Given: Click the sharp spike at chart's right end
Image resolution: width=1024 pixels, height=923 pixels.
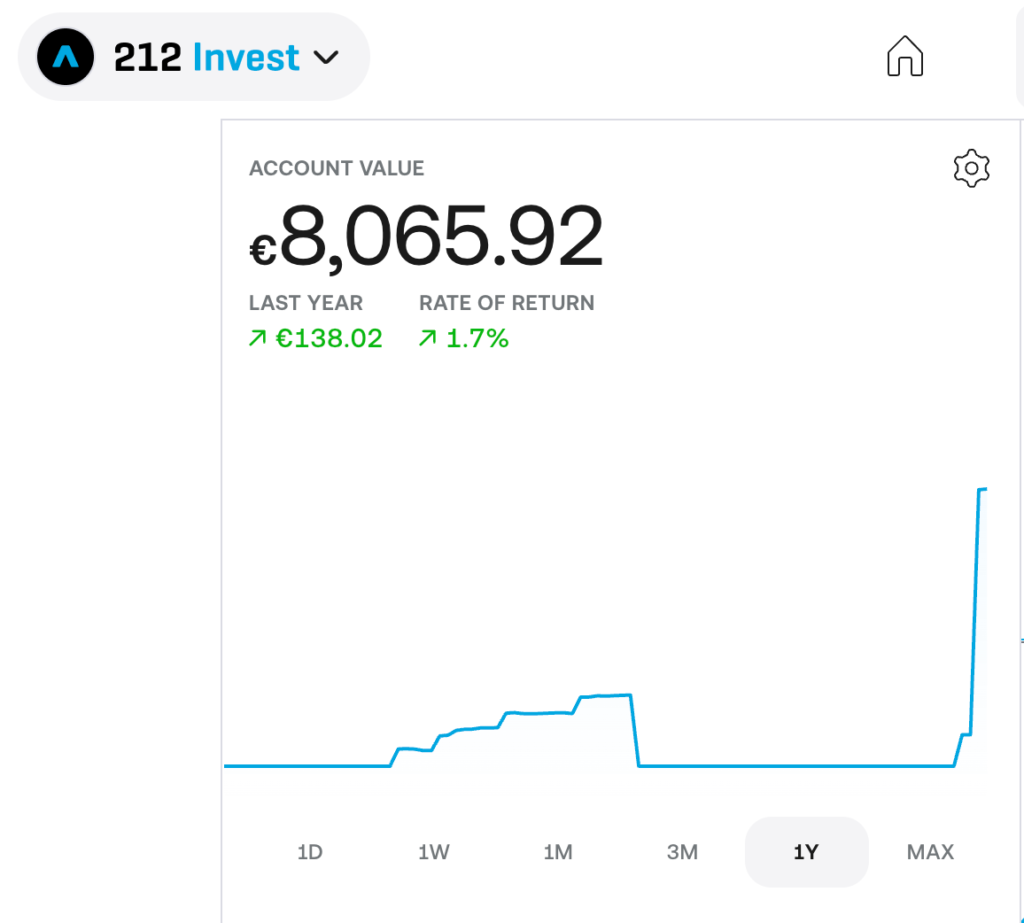Looking at the screenshot, I should (x=976, y=600).
